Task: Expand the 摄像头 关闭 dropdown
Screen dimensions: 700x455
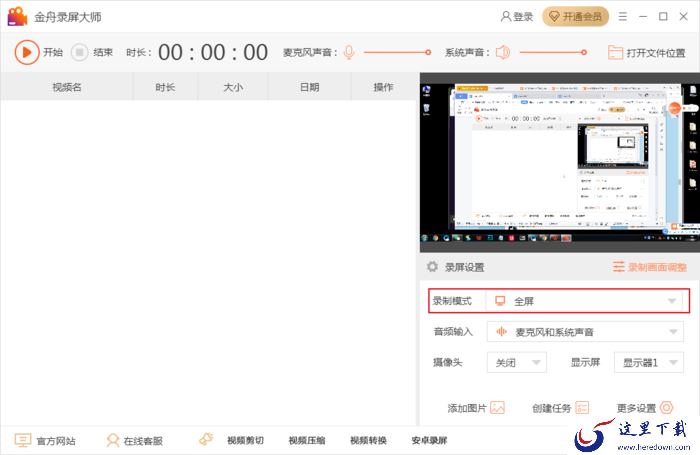Action: (517, 363)
